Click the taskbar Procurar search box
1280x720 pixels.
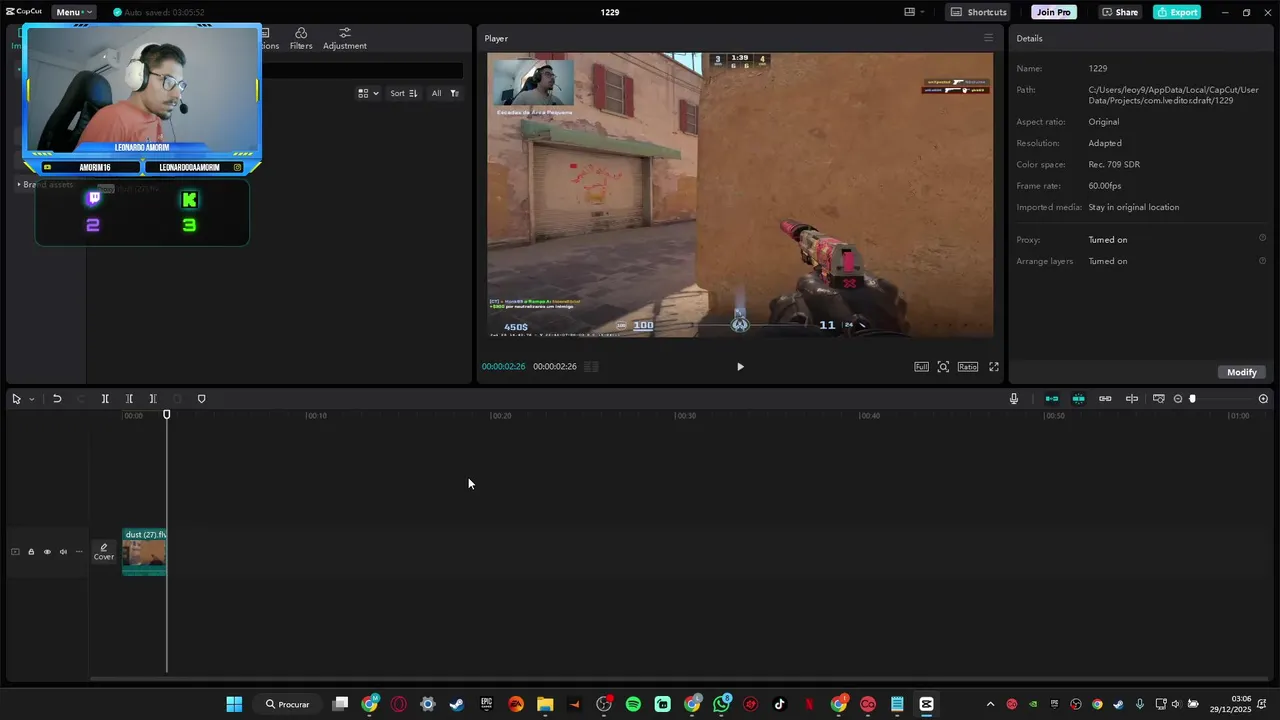tap(287, 704)
